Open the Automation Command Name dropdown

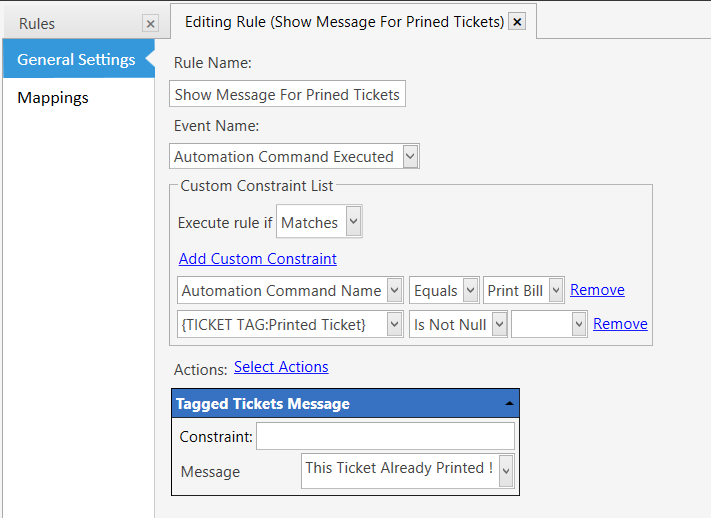pyautogui.click(x=394, y=291)
